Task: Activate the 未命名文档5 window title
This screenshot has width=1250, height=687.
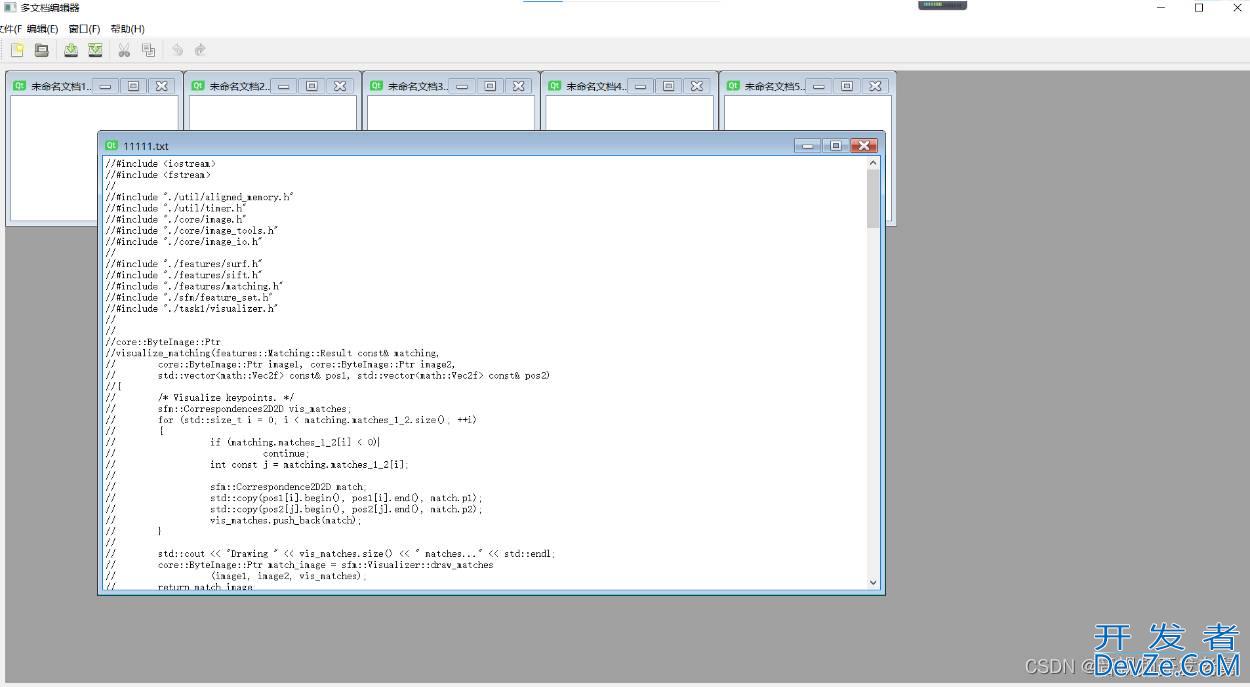Action: point(775,87)
